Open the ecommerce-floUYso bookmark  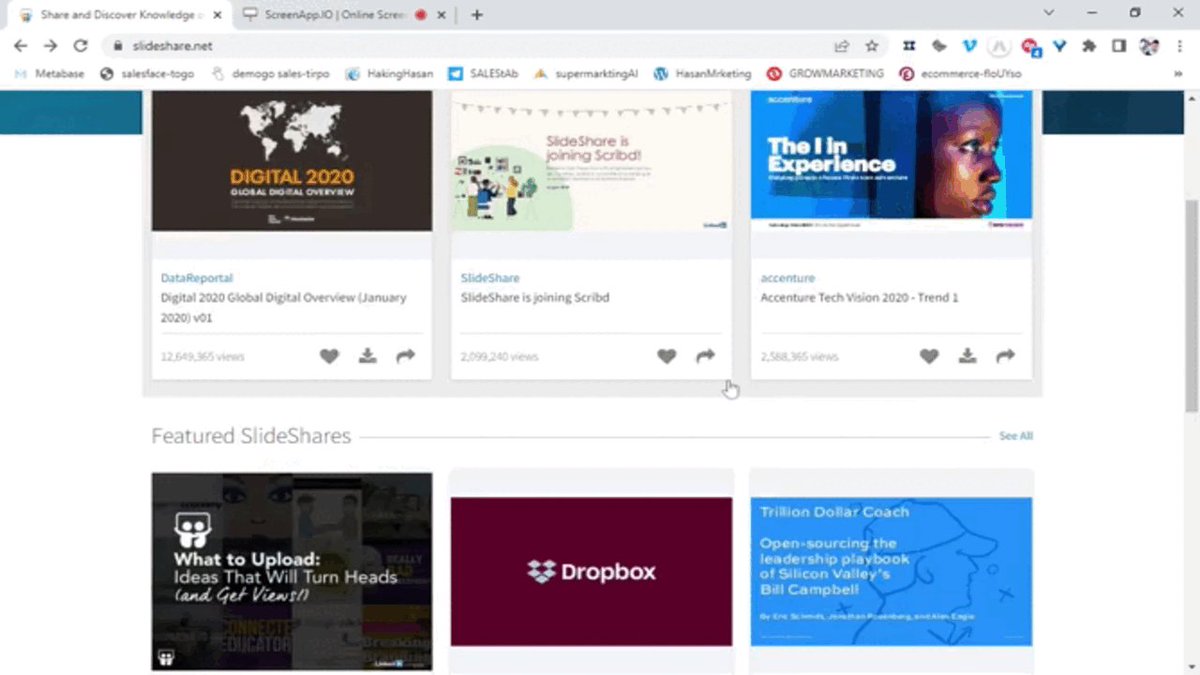point(961,73)
